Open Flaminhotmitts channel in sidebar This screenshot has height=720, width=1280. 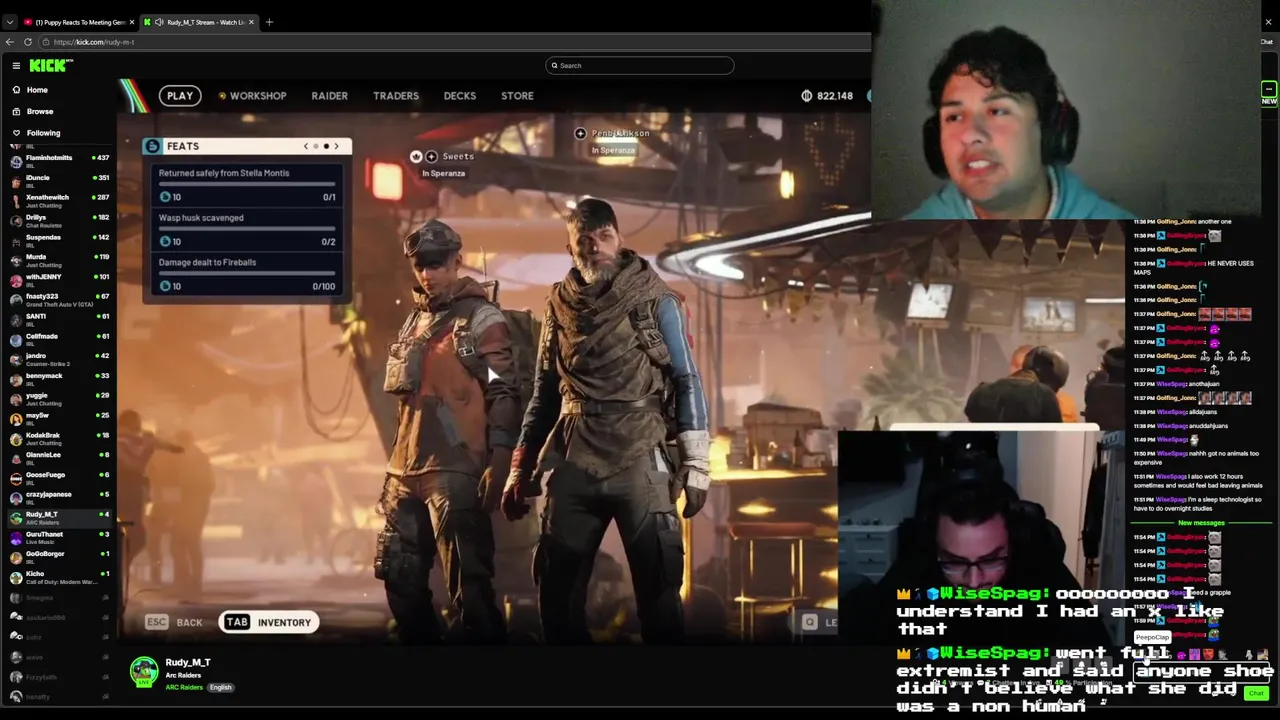(59, 160)
